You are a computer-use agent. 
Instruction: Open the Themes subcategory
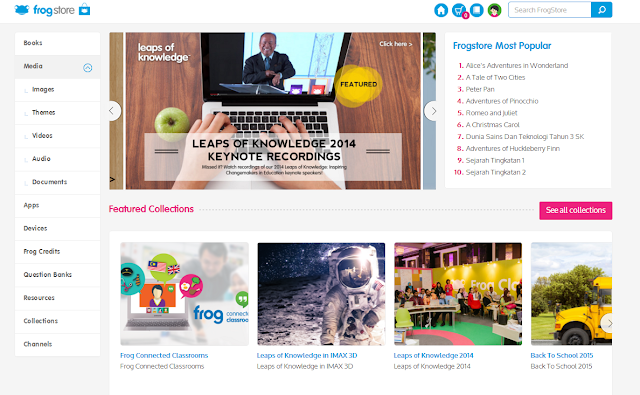[x=58, y=113]
